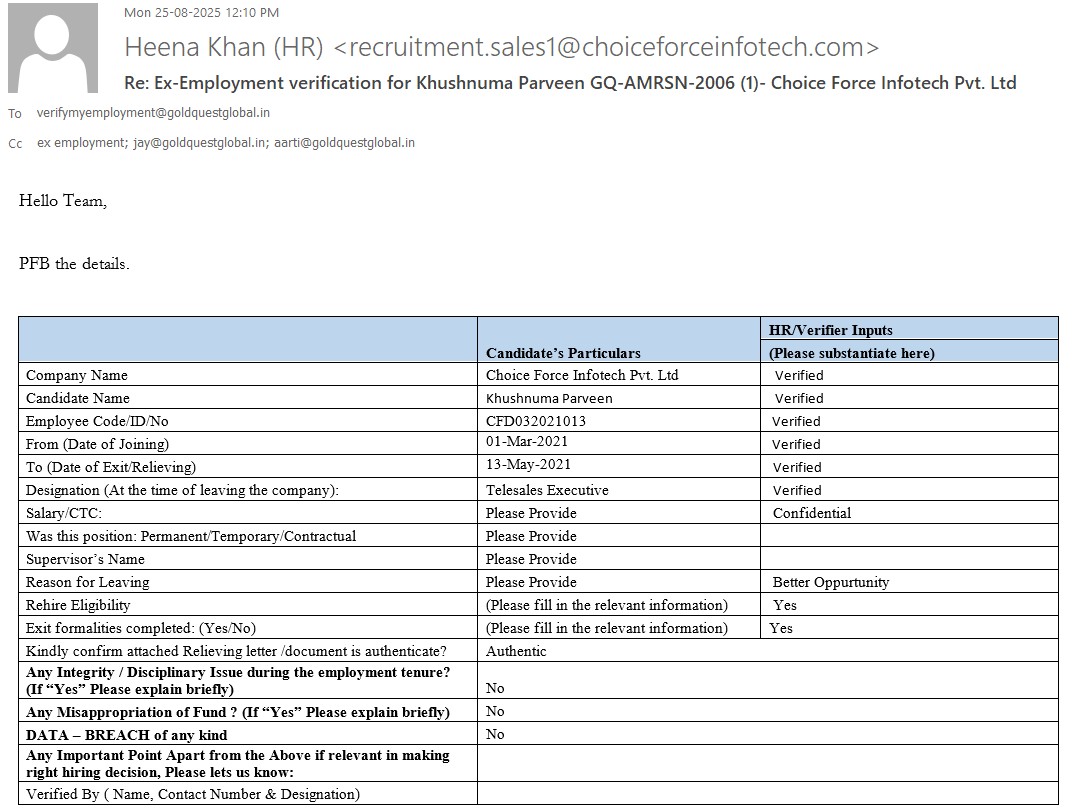Click the Misappropriation of Fund question
Viewport: 1077px width, 811px height.
click(x=238, y=712)
